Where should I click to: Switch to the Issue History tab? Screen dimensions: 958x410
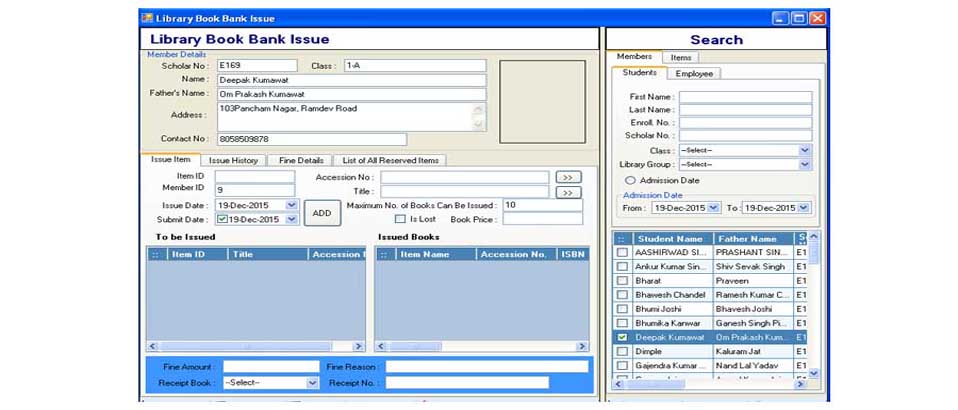click(x=233, y=160)
